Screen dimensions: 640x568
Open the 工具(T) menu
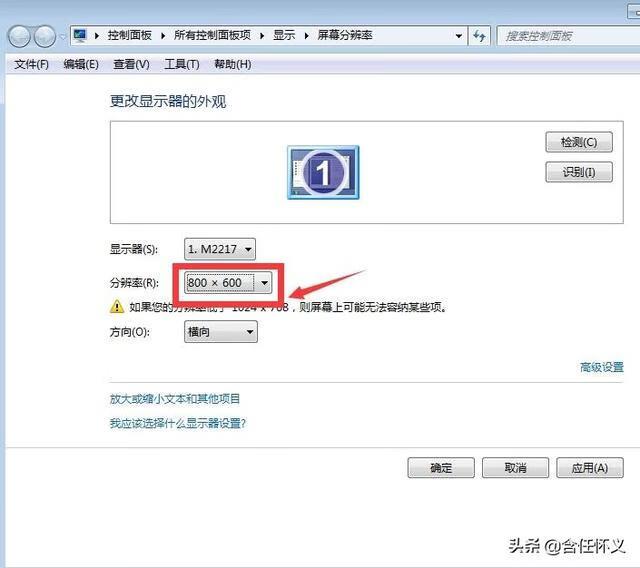pyautogui.click(x=181, y=64)
